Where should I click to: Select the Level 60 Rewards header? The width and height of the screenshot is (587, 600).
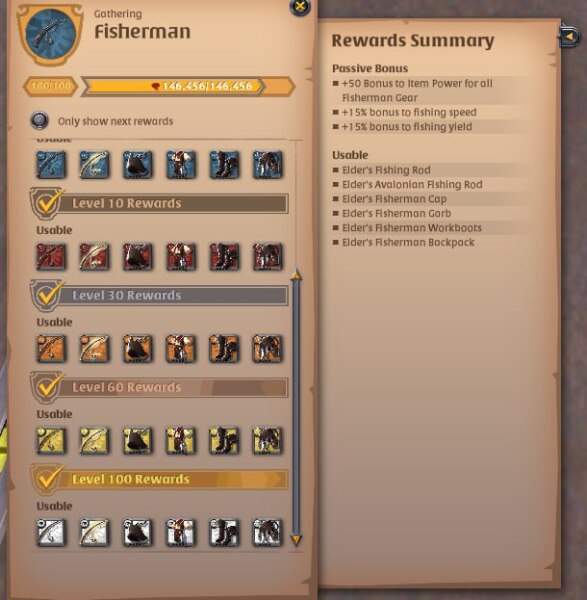[x=159, y=387]
